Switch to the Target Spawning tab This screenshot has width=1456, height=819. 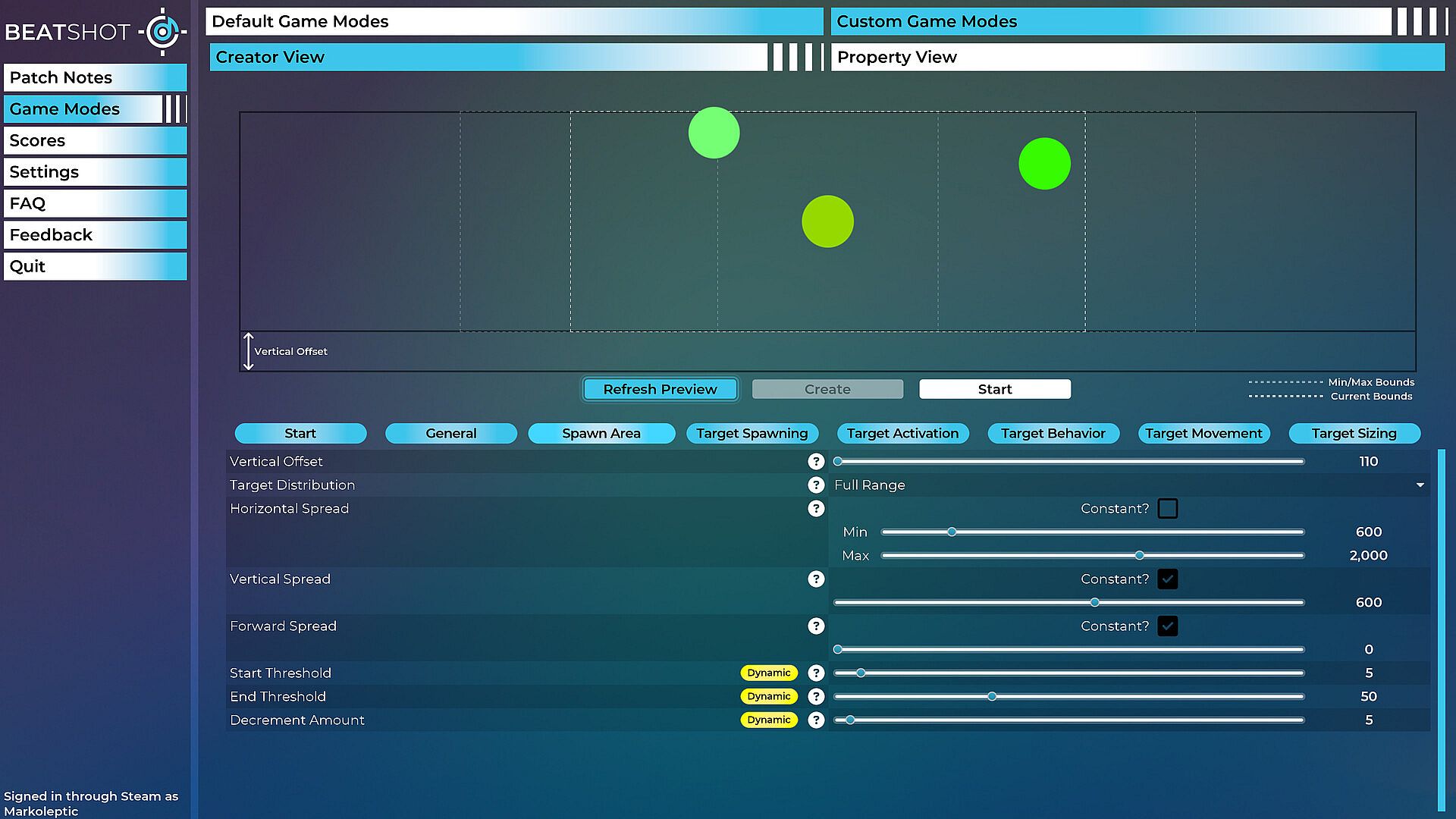coord(752,433)
